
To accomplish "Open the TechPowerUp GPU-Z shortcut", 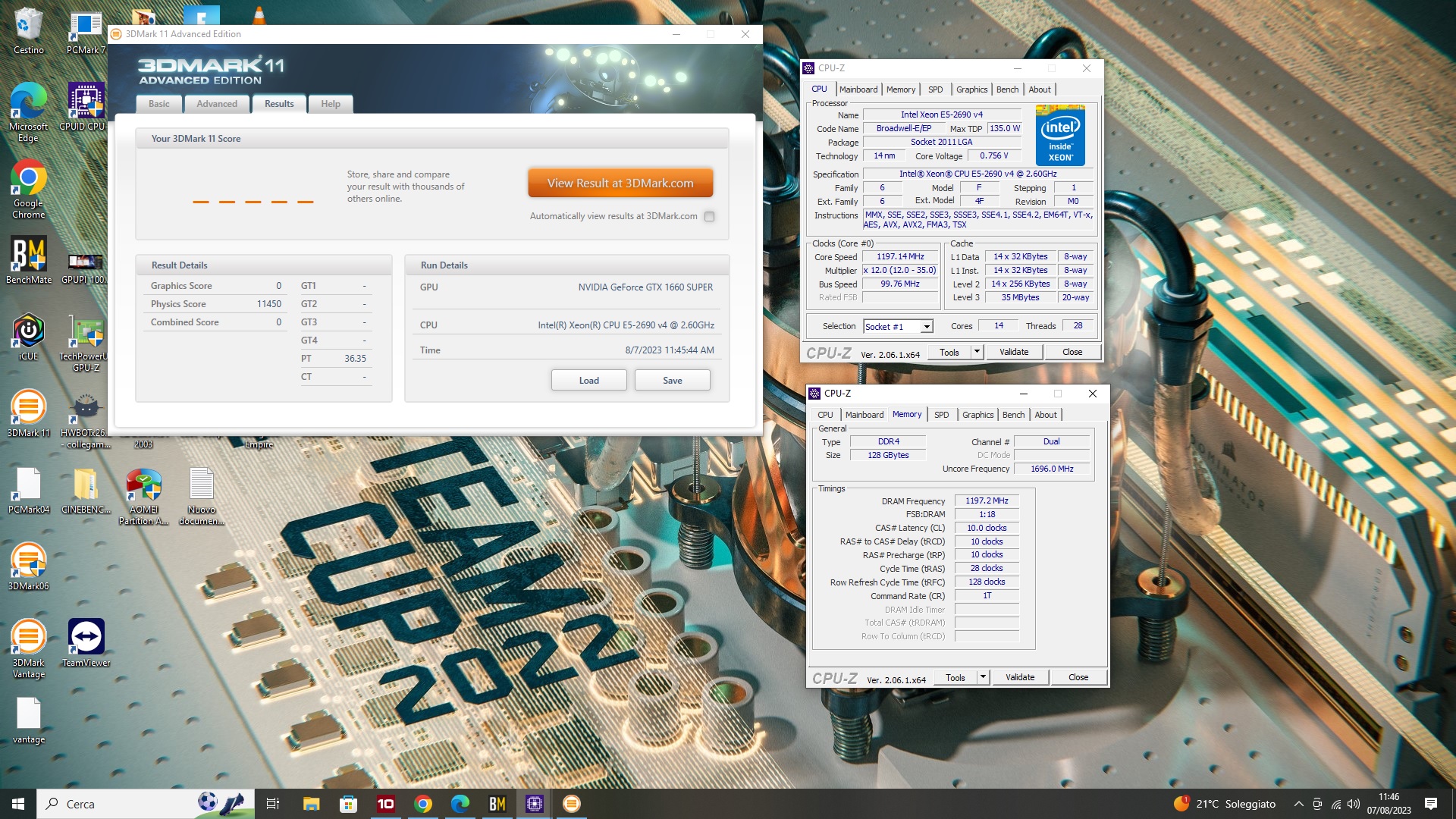I will [86, 343].
